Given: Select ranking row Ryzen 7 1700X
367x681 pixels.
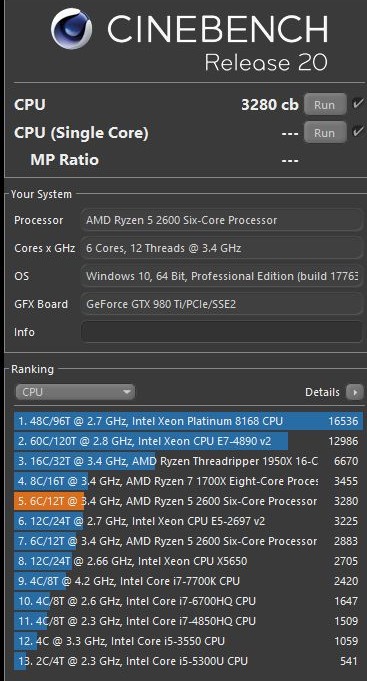Looking at the screenshot, I should point(188,481).
